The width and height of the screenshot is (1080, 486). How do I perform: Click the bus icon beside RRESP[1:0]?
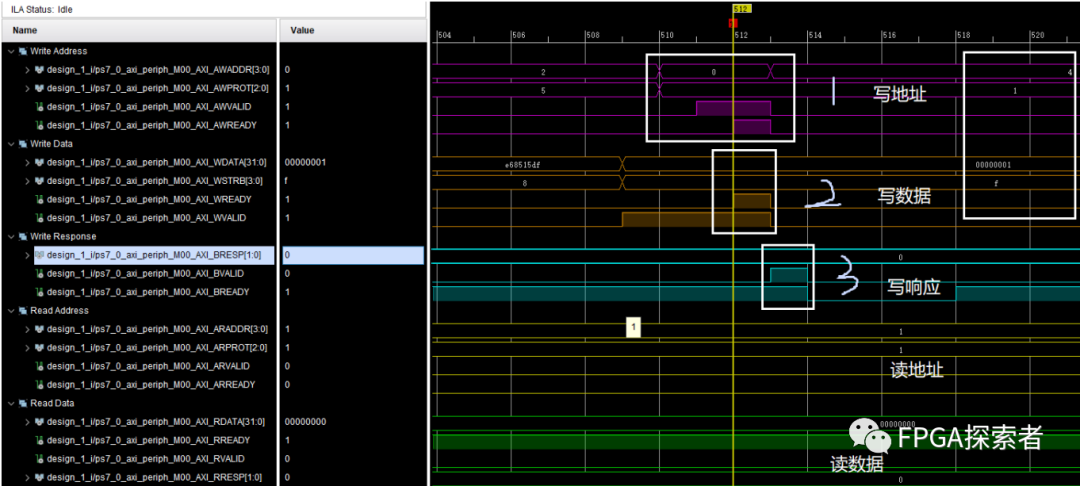coord(39,477)
